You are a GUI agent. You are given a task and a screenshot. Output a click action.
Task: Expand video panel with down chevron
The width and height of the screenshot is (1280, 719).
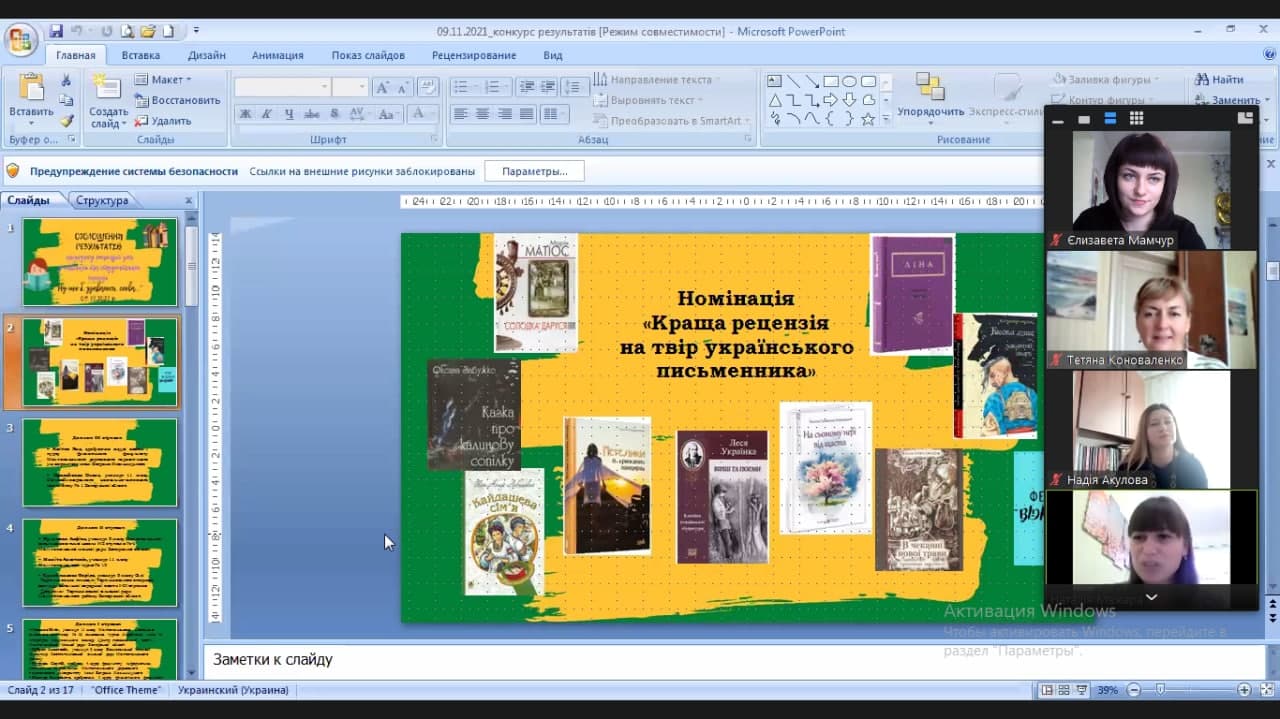(x=1151, y=596)
